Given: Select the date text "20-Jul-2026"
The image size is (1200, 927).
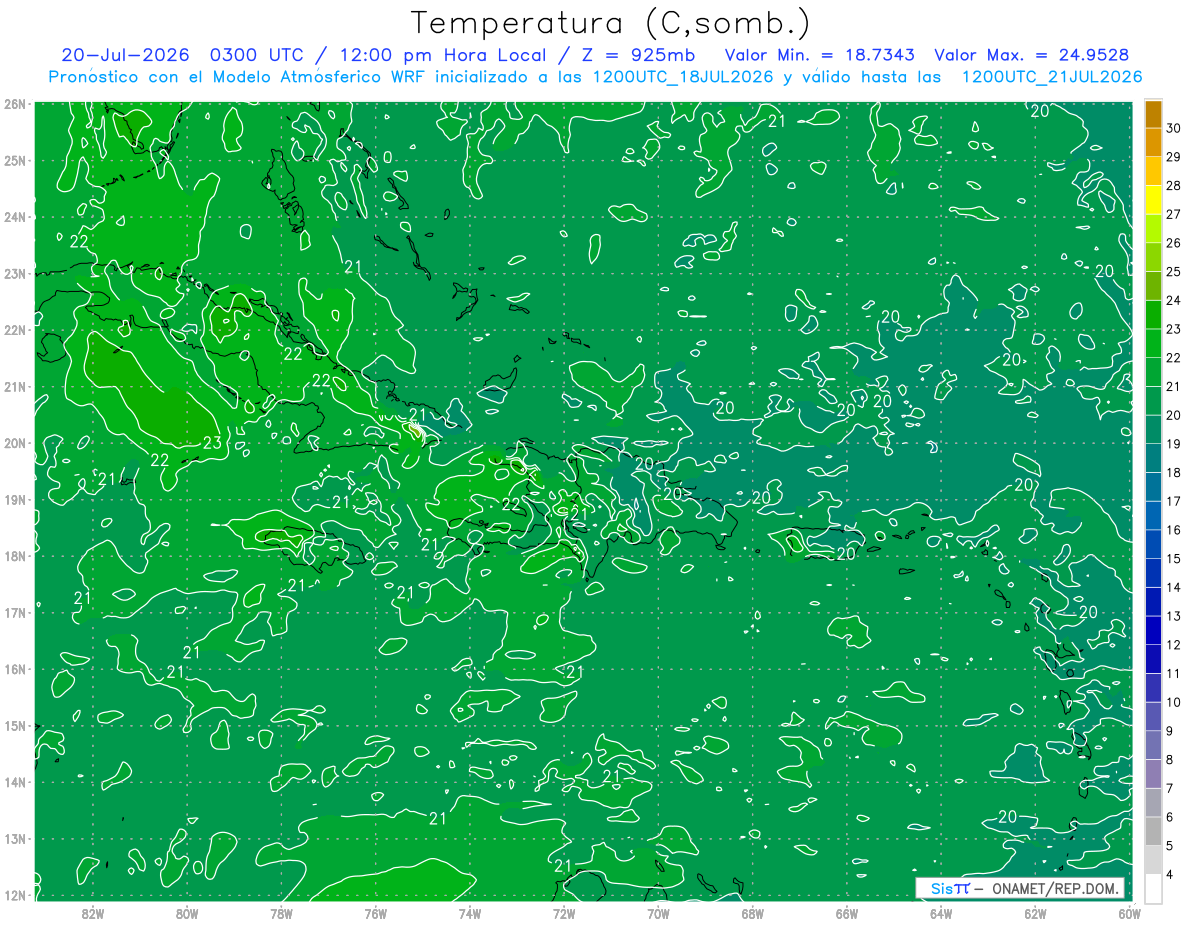Looking at the screenshot, I should tap(125, 55).
